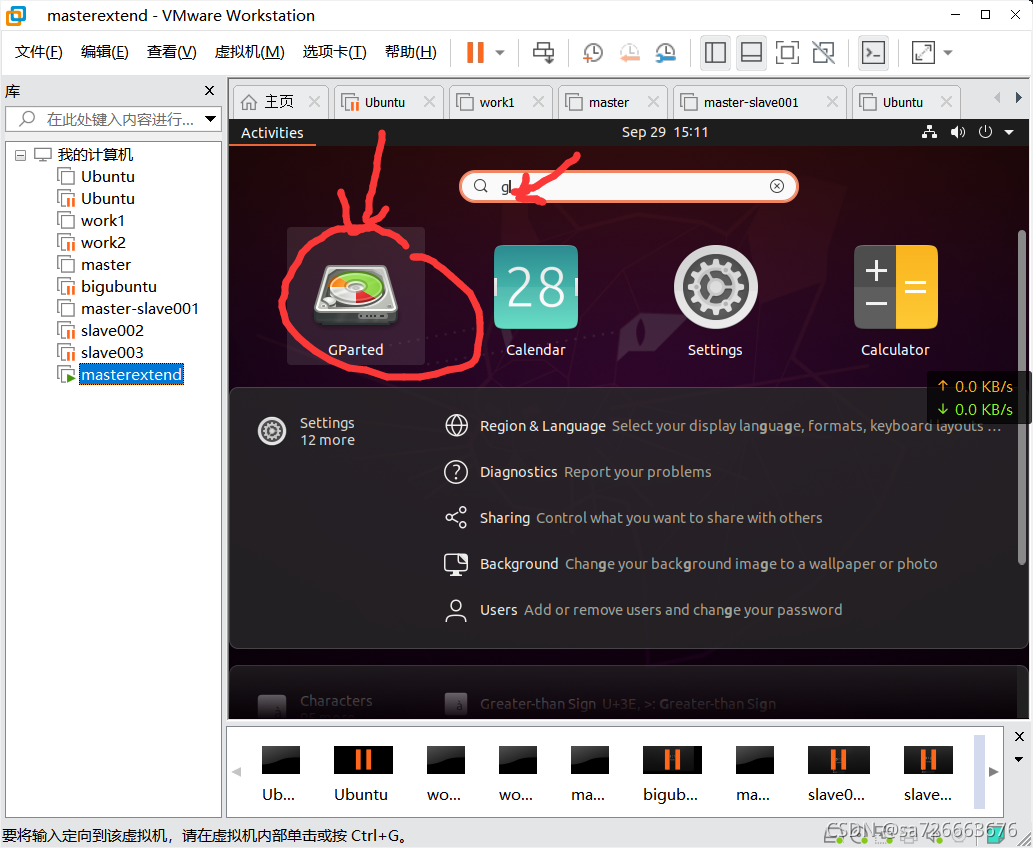Switch to the master tab

(611, 101)
